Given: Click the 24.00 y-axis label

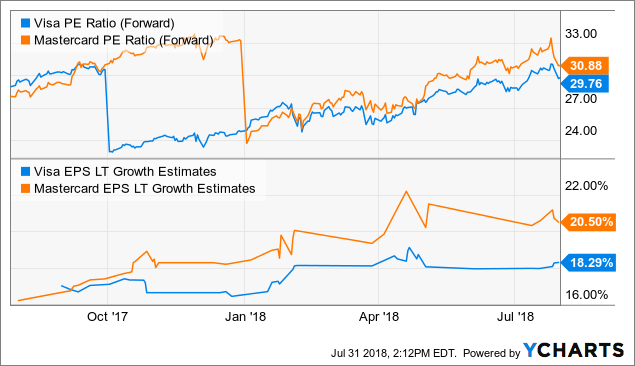Looking at the screenshot, I should 581,131.
